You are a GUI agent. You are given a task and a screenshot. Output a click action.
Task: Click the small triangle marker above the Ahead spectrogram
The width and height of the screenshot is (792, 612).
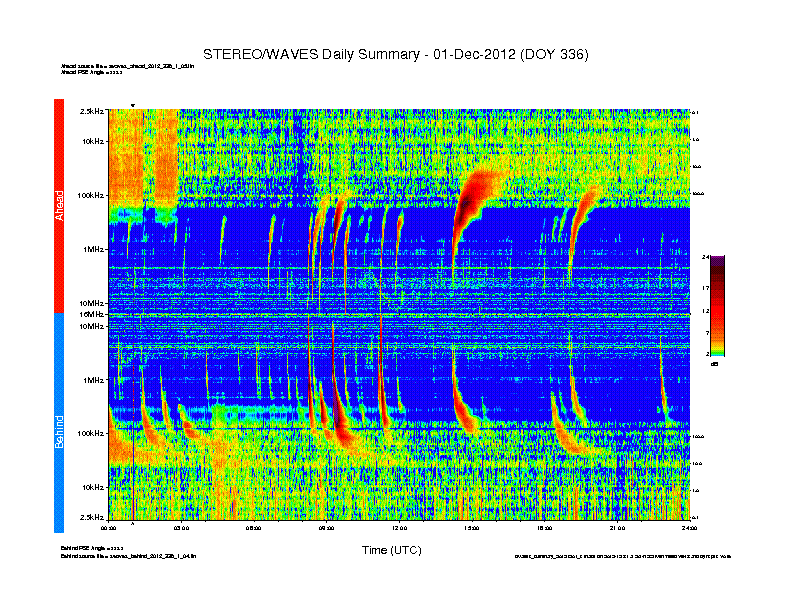click(x=133, y=105)
